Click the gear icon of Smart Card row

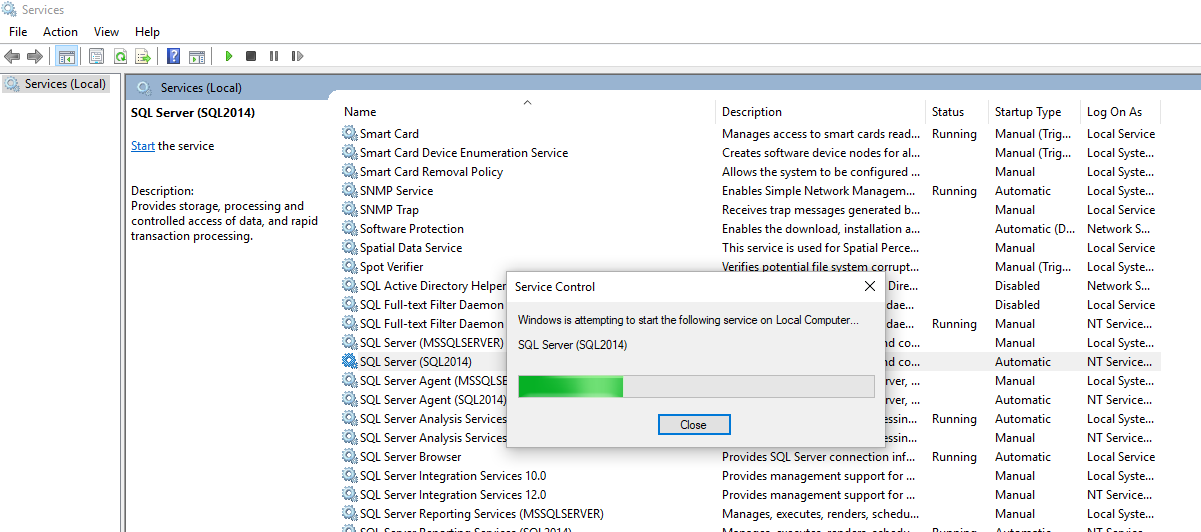coord(349,134)
